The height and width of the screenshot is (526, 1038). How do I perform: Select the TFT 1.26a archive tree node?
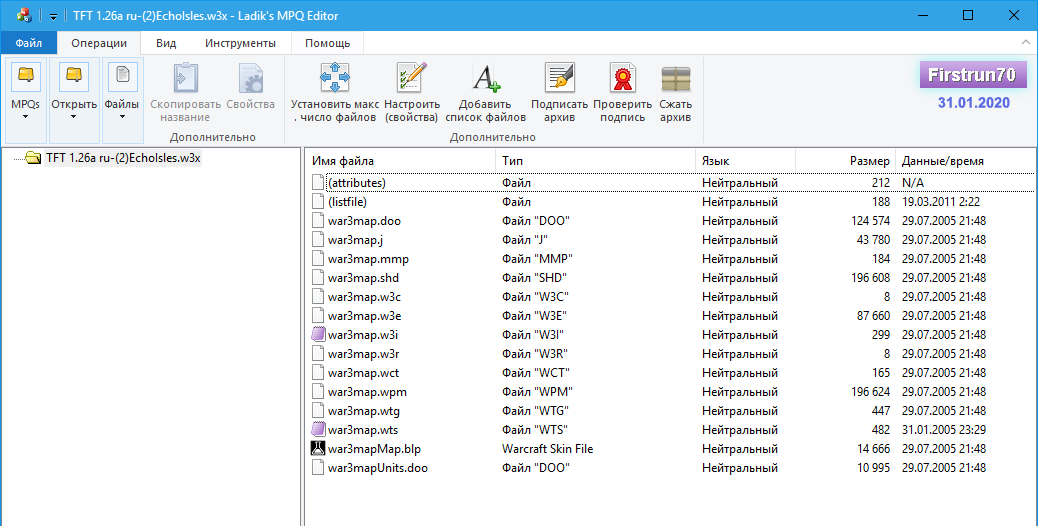[x=123, y=157]
